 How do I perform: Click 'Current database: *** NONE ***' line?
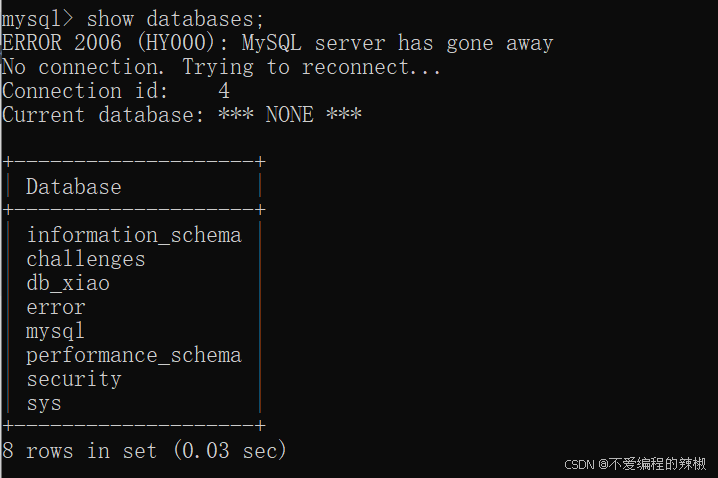[x=182, y=114]
